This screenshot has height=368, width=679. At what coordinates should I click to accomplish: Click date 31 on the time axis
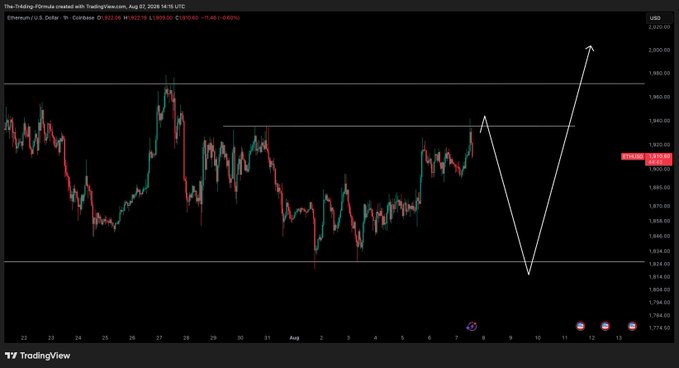pyautogui.click(x=267, y=338)
